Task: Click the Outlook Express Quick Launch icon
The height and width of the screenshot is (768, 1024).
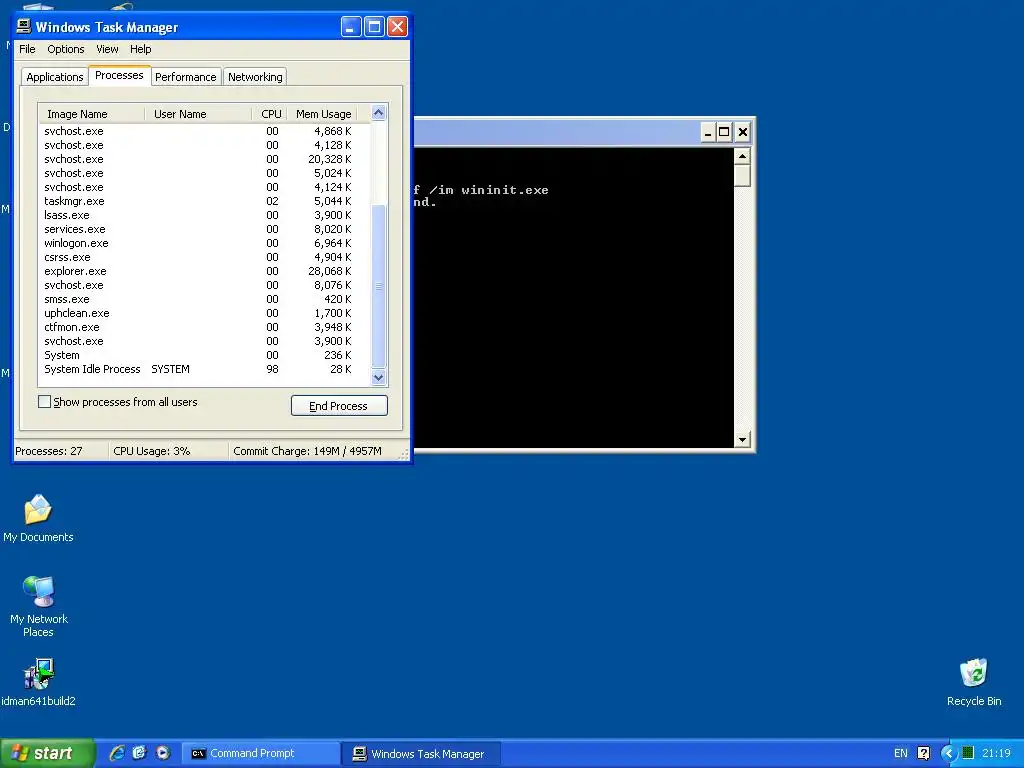Action: pyautogui.click(x=139, y=753)
